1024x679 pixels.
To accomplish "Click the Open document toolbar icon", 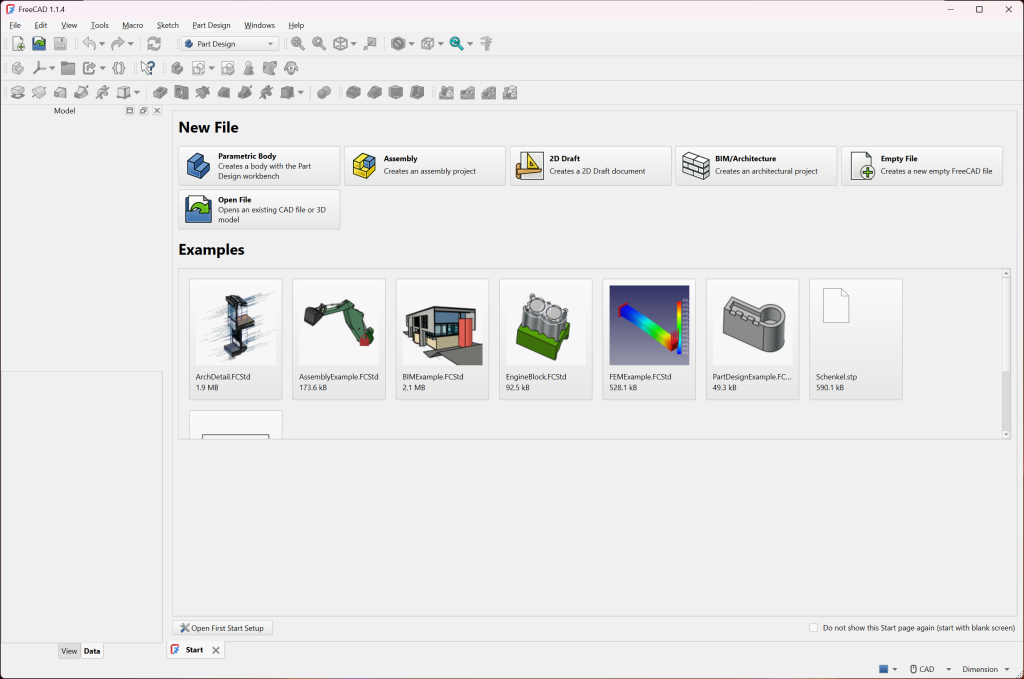I will pos(39,44).
